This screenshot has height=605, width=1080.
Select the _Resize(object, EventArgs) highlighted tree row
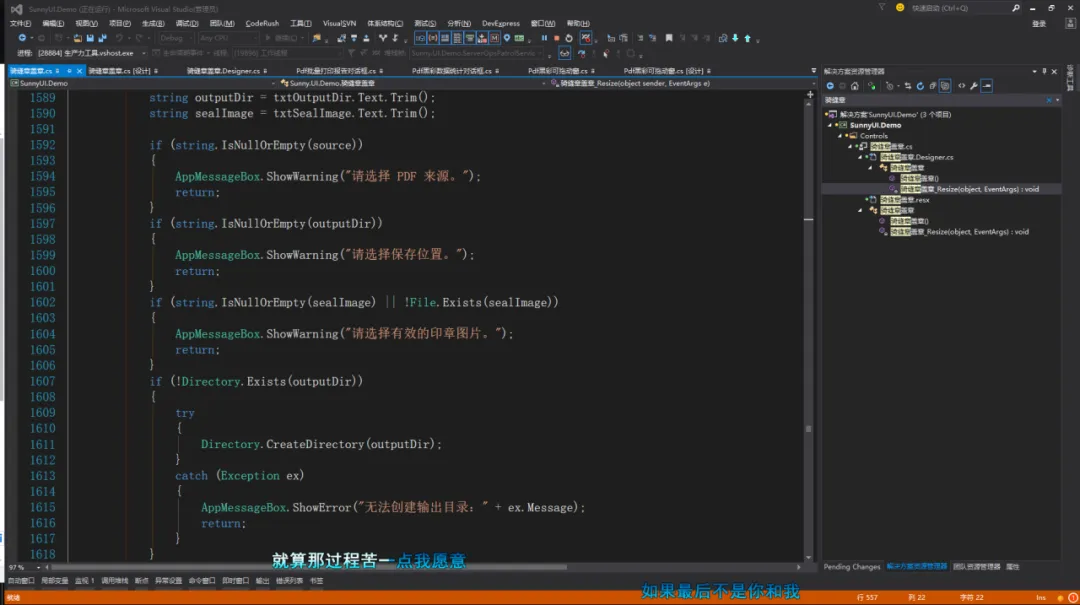942,189
